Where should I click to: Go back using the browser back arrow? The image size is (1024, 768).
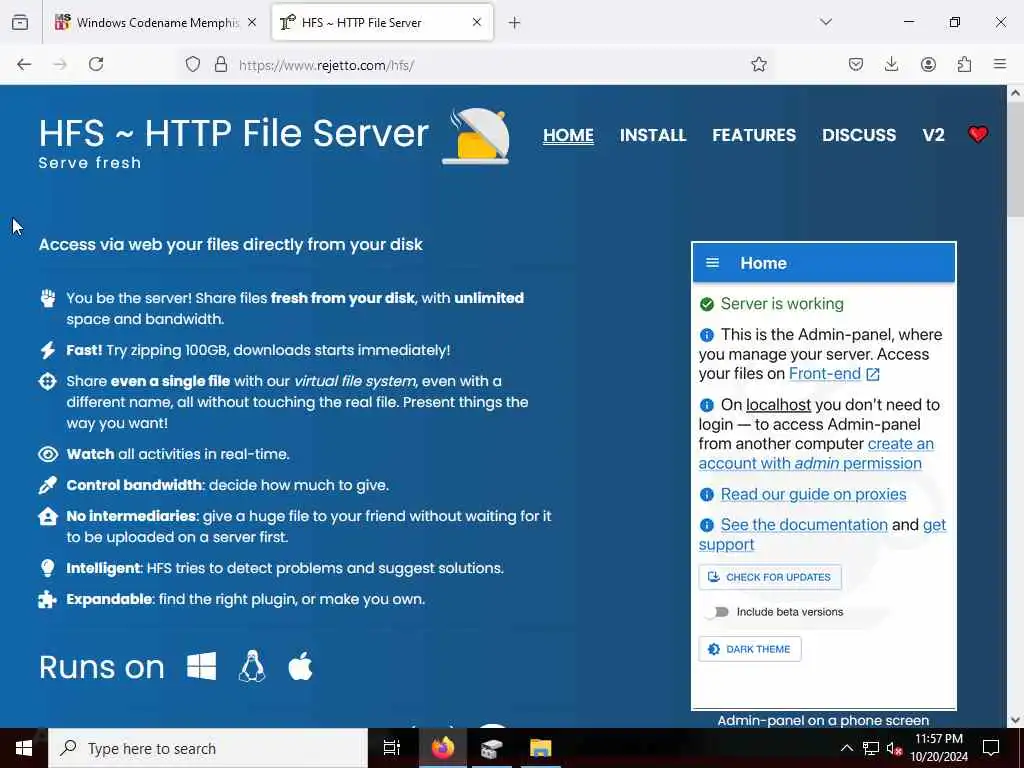point(24,64)
